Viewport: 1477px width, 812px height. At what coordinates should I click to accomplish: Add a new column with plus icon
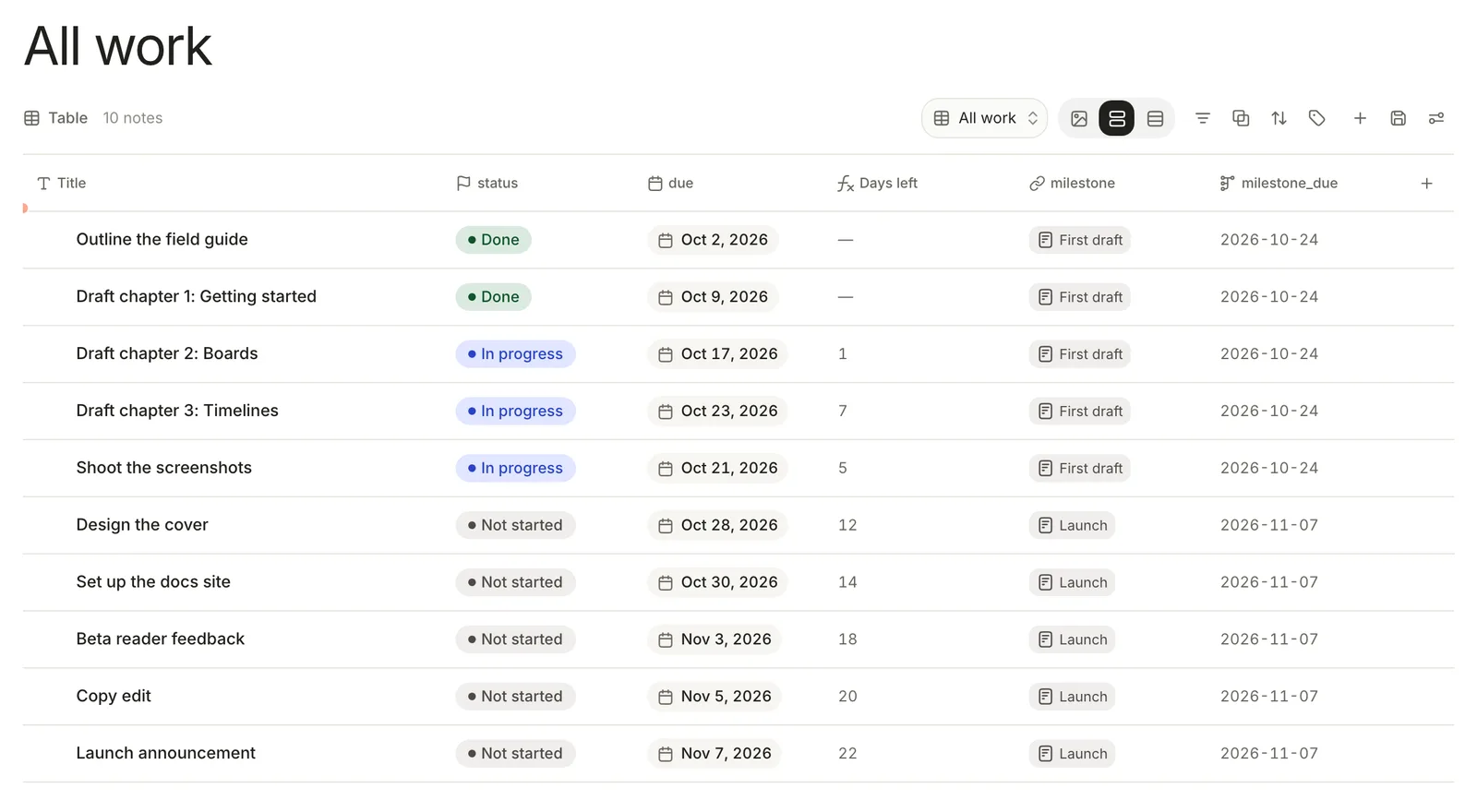tap(1426, 184)
